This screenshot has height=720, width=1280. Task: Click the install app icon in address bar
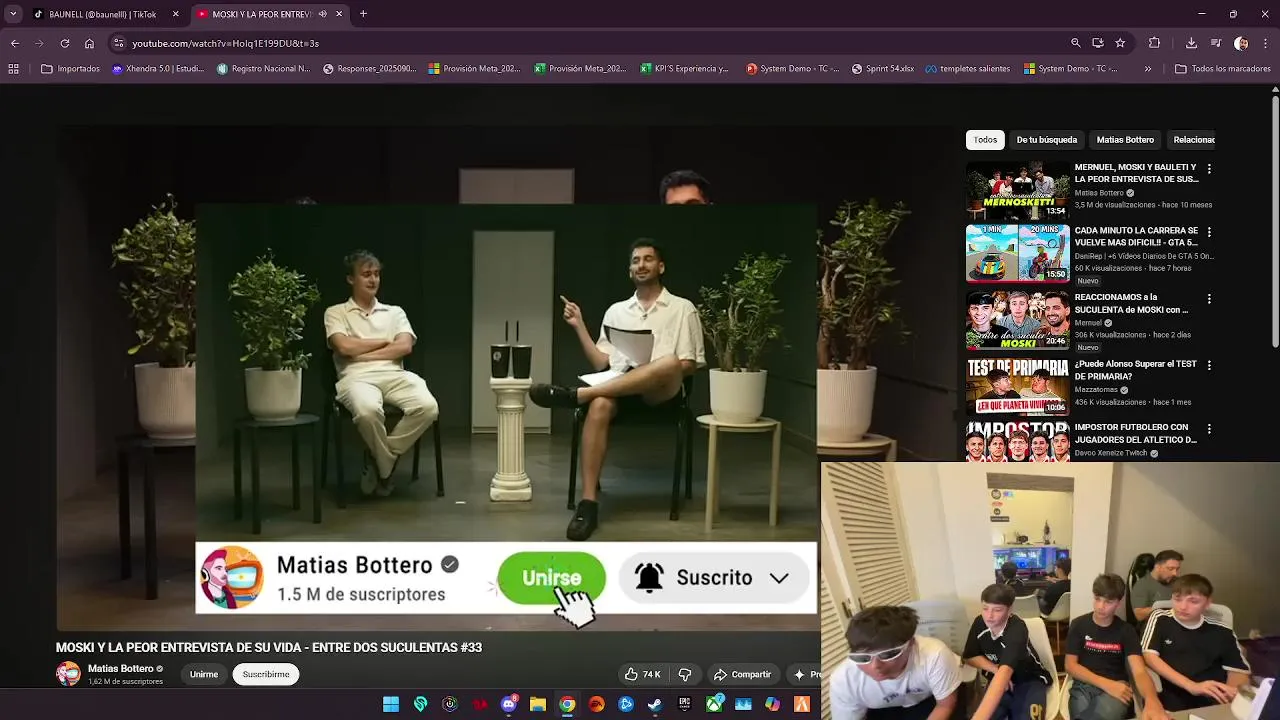[x=1098, y=43]
